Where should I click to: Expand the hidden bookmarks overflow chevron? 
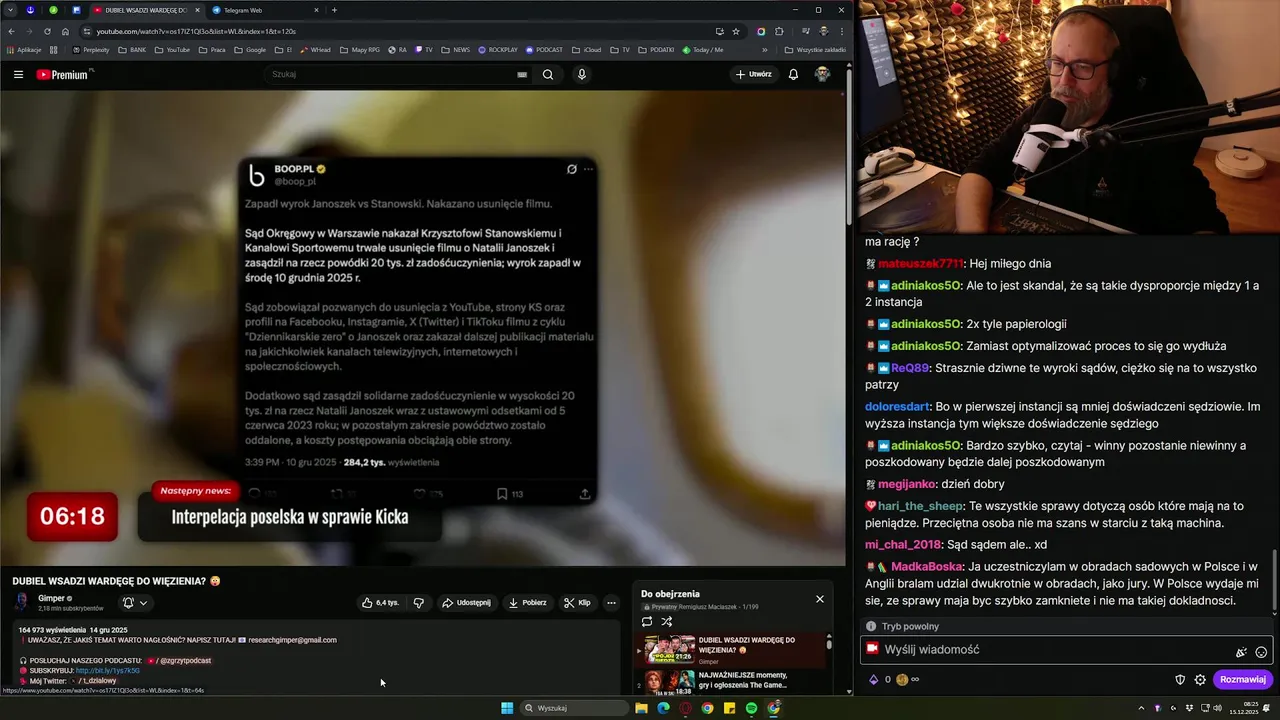(765, 49)
